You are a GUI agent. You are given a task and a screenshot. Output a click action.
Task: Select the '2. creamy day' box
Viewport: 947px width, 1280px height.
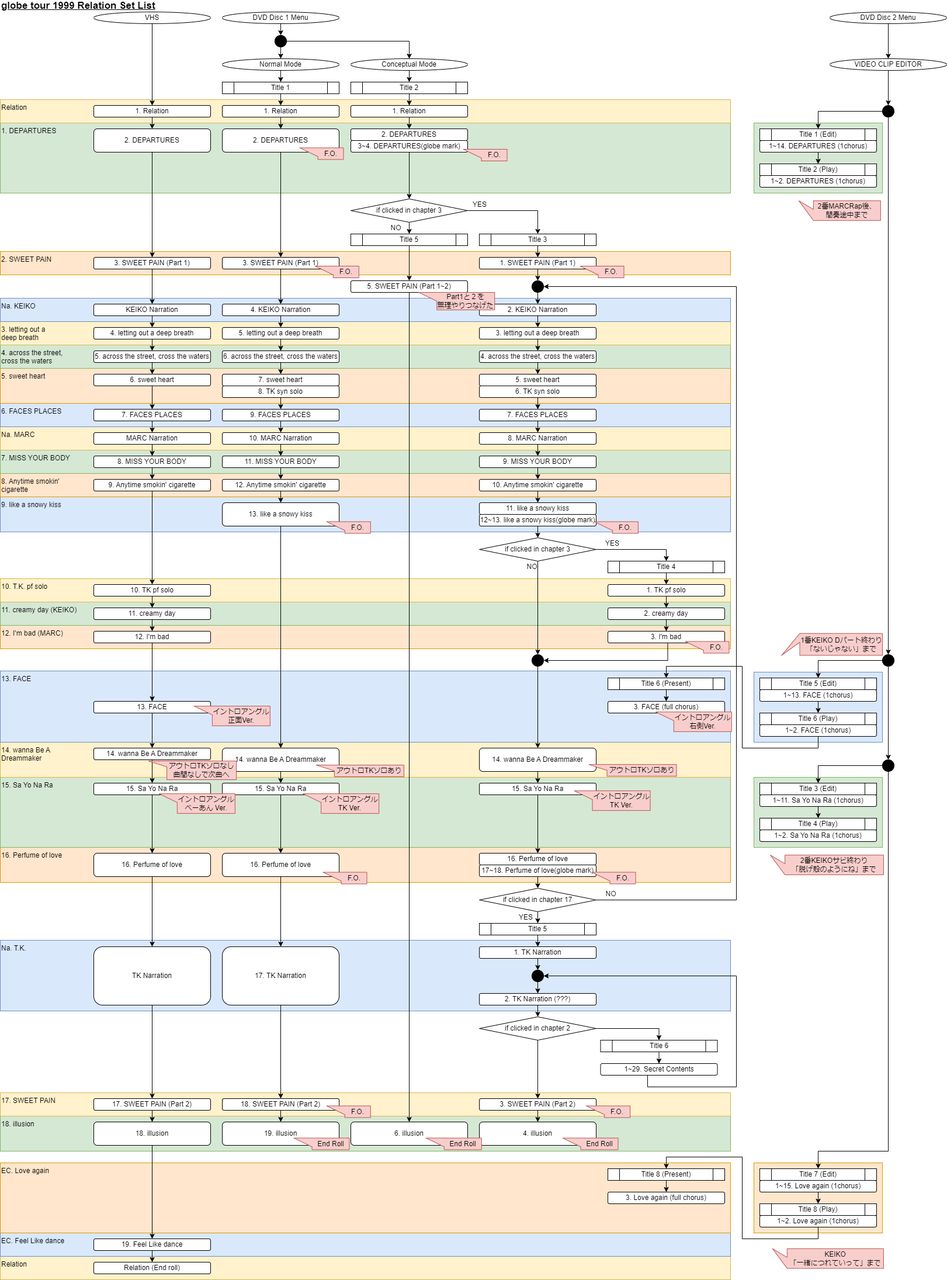coord(666,613)
